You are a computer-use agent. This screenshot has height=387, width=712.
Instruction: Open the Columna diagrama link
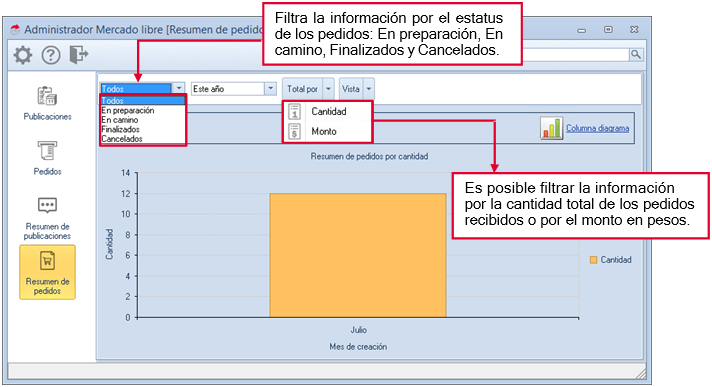[598, 128]
